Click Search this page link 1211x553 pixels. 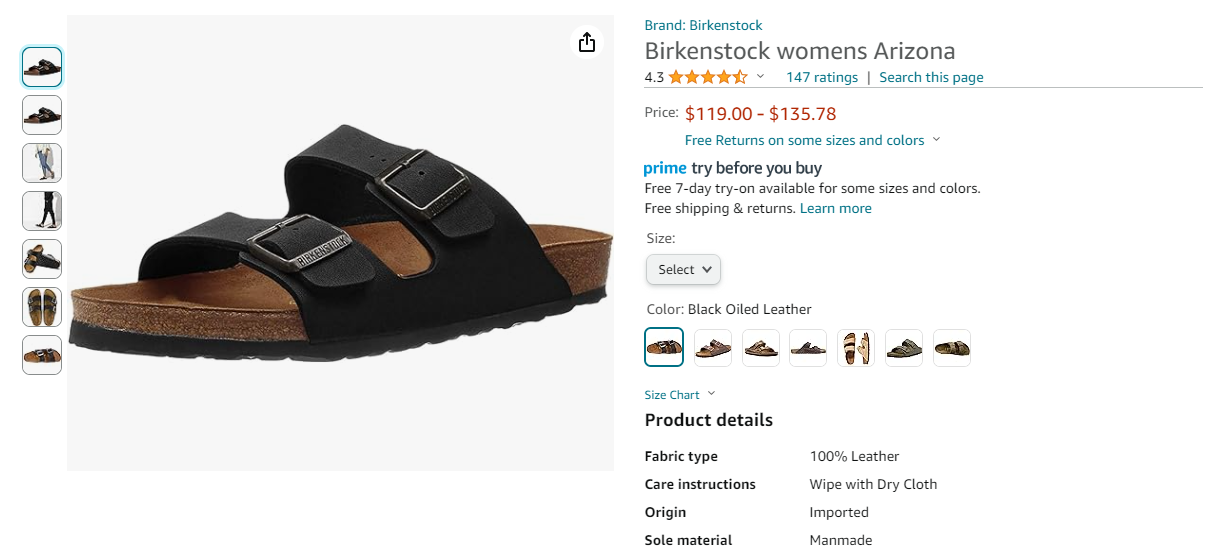point(931,77)
